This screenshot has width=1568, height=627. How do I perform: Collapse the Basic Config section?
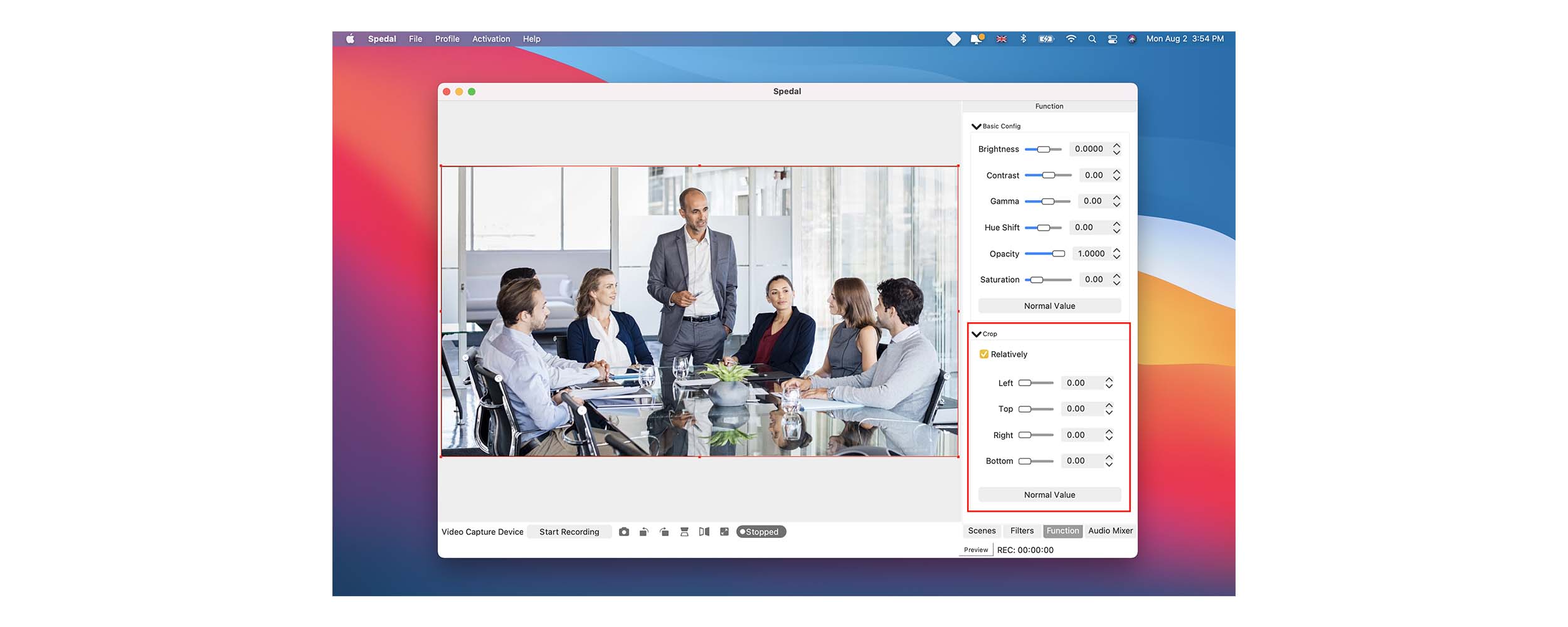point(976,127)
